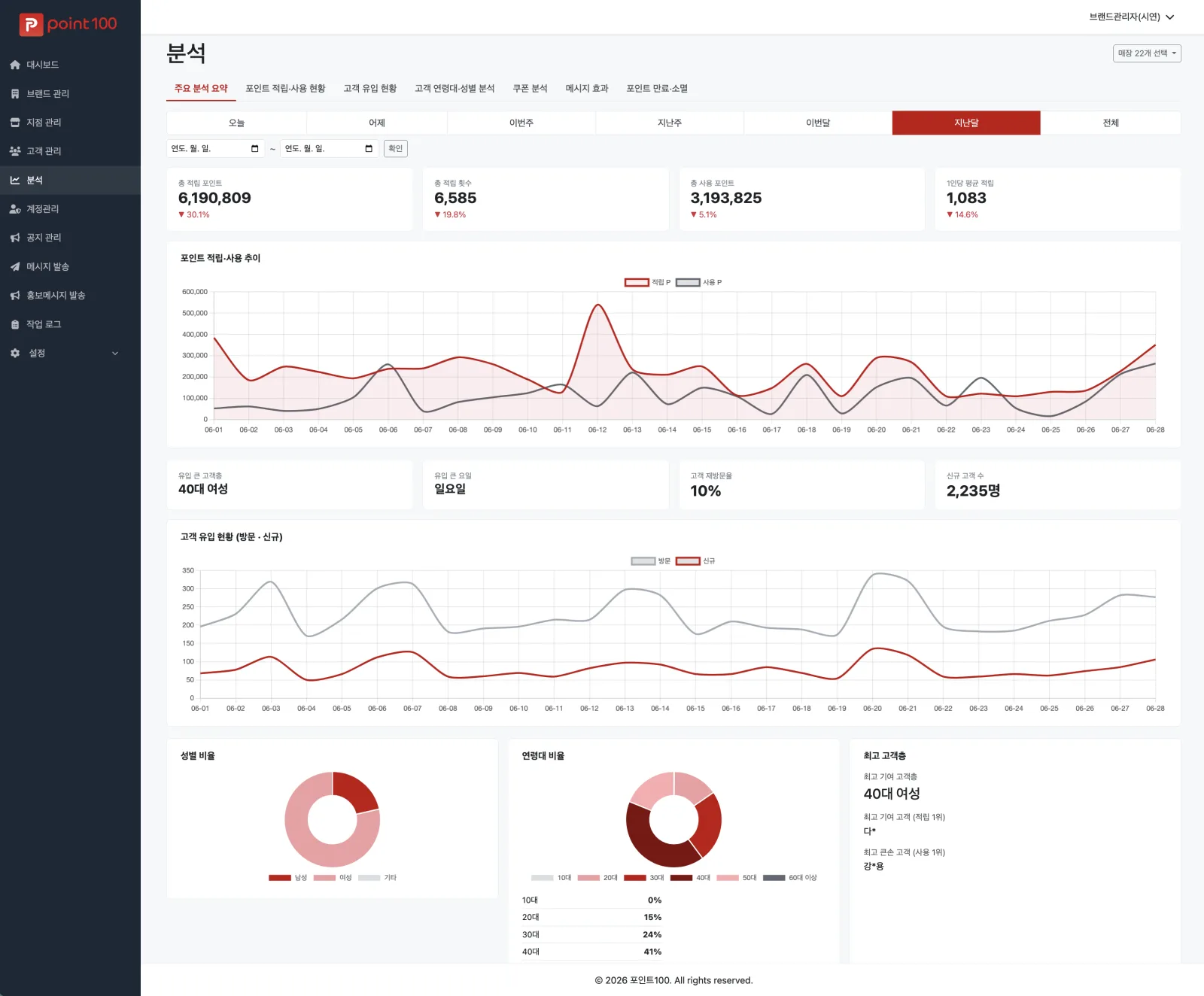Open the work log clipboard icon
The width and height of the screenshot is (1204, 996).
(x=15, y=324)
